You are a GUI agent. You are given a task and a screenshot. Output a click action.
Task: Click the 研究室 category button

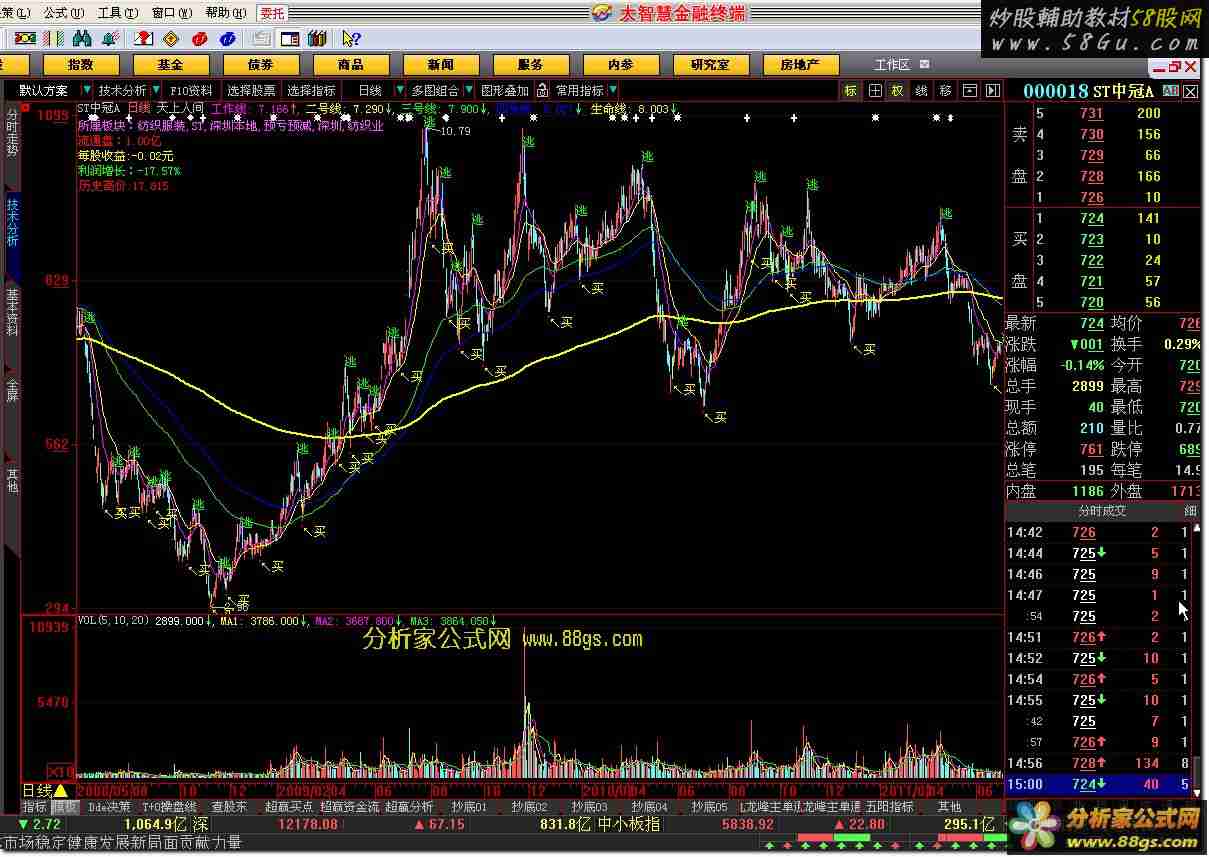(x=710, y=65)
